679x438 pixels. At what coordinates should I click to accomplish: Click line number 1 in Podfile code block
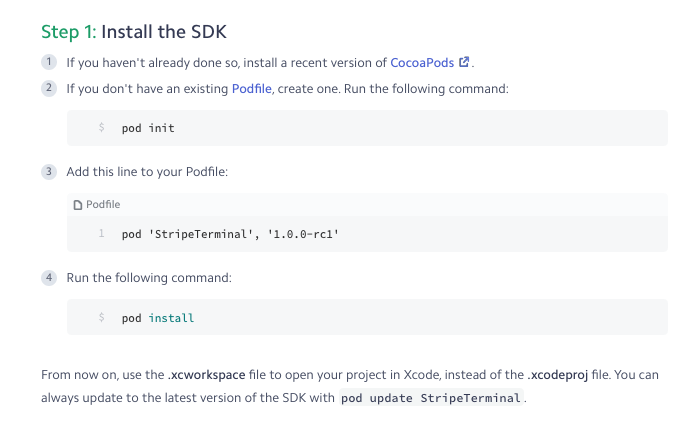[x=101, y=234]
